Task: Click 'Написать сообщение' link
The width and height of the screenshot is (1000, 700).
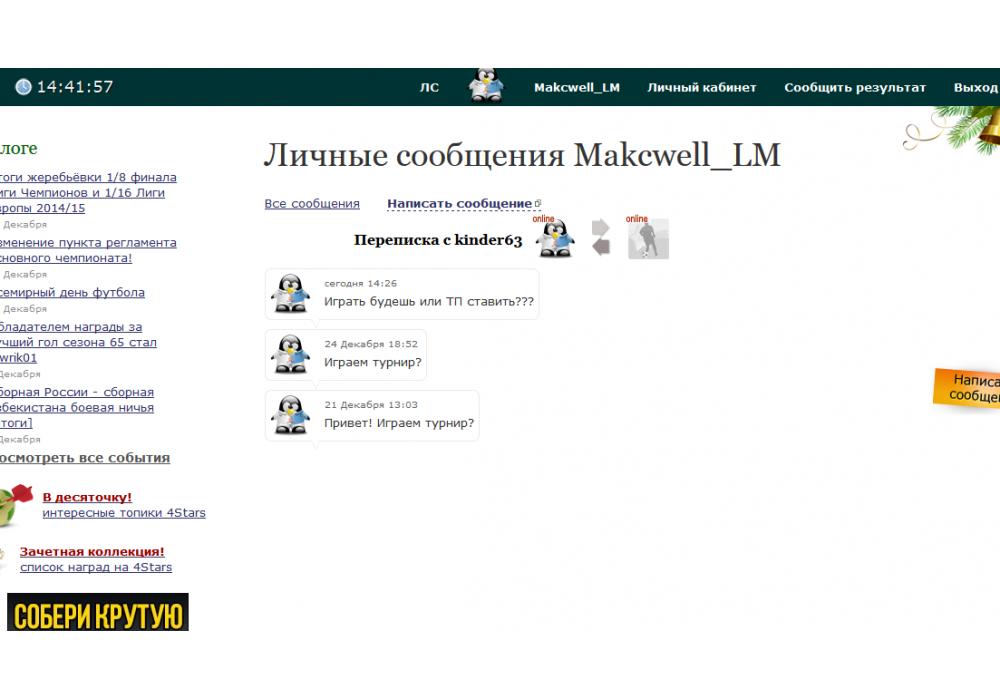Action: 459,204
